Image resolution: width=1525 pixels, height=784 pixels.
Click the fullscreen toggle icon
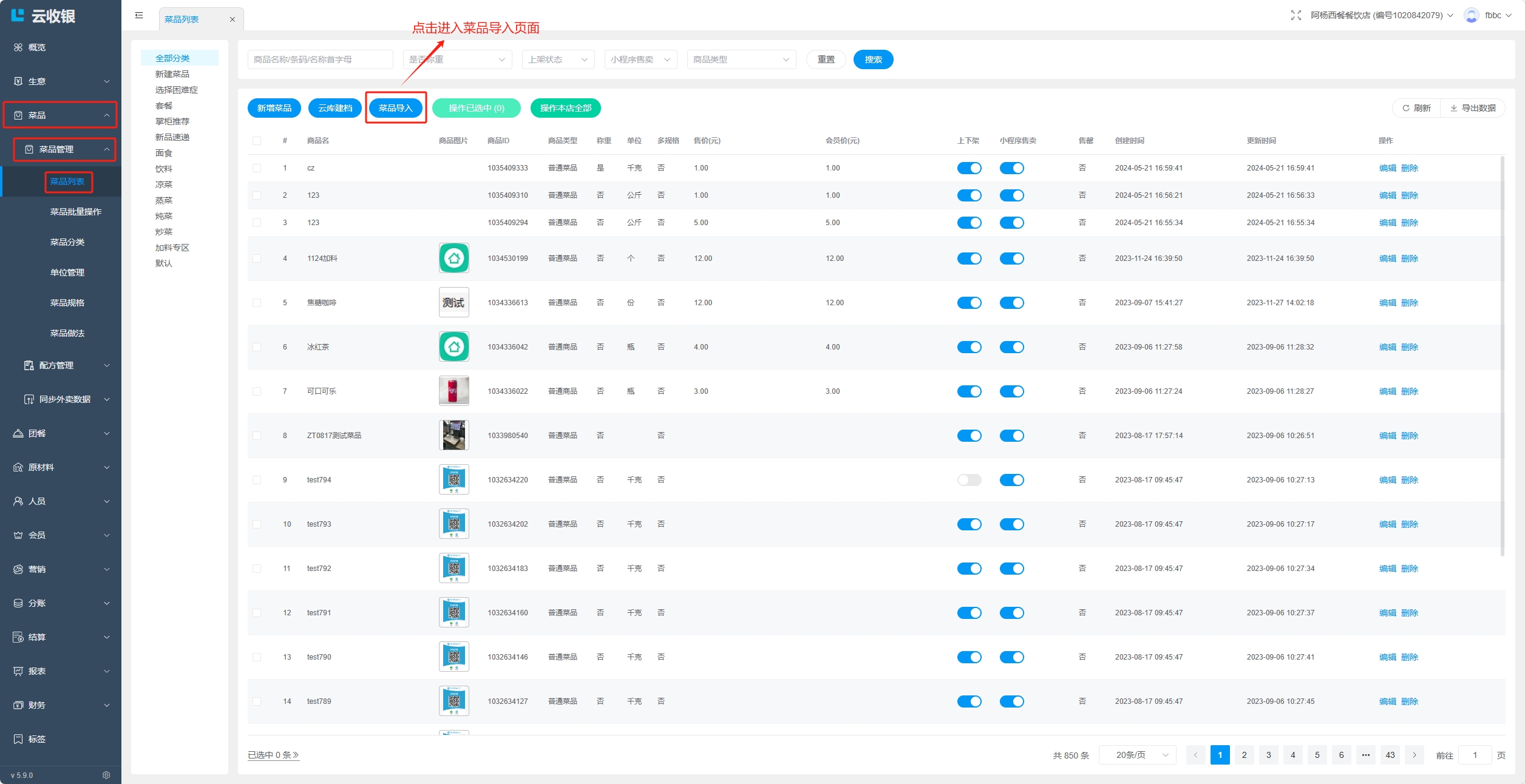click(x=1296, y=15)
